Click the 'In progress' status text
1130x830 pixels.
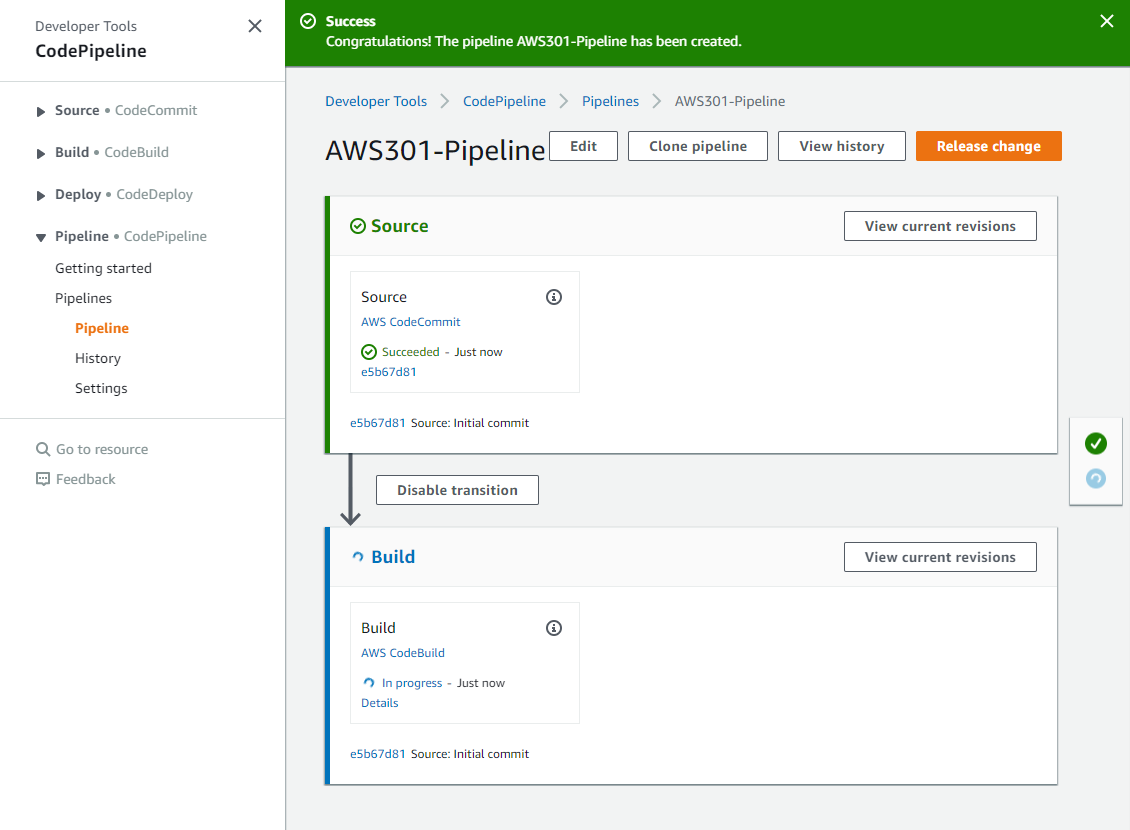pos(411,683)
